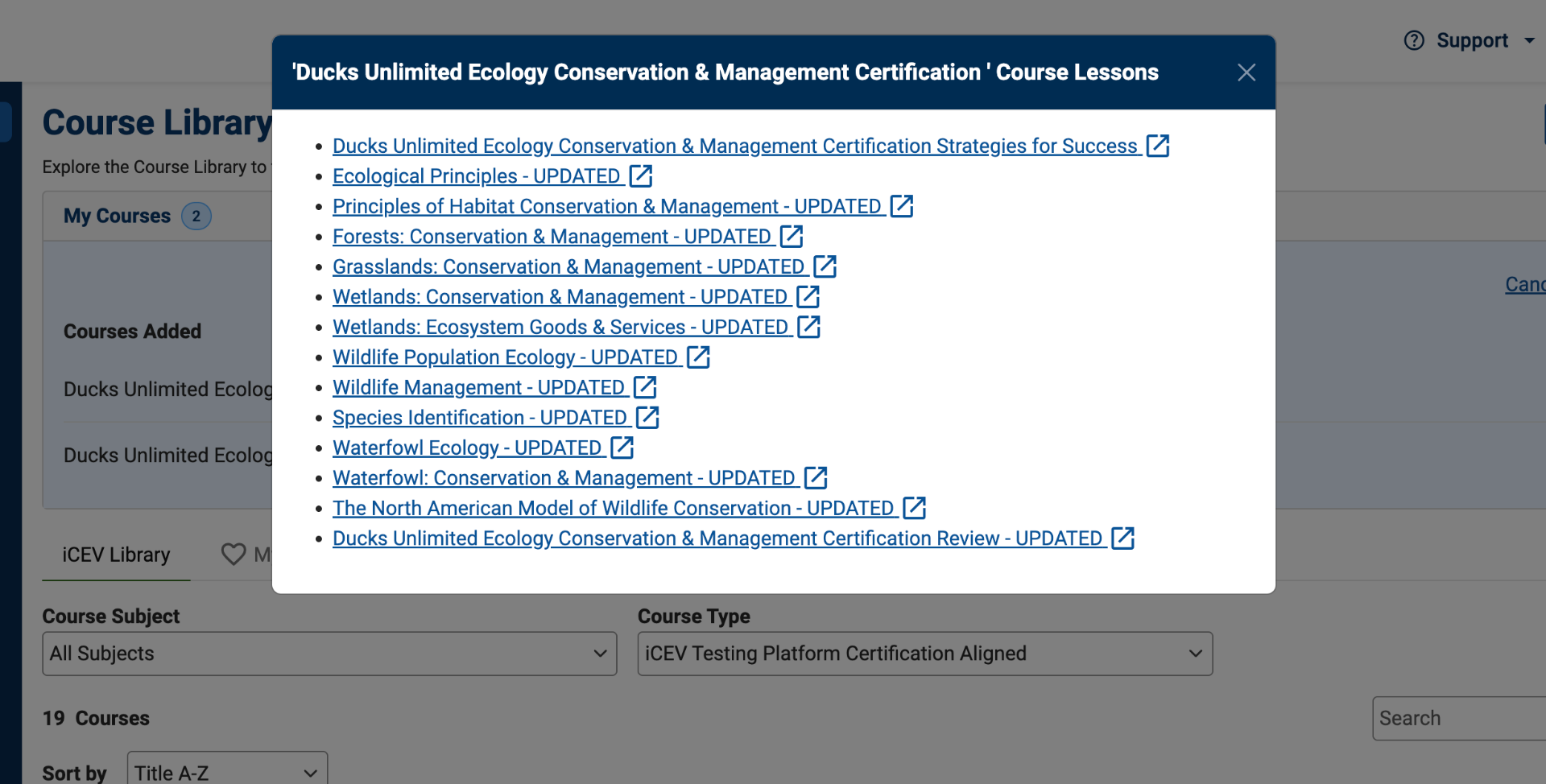Open Wetlands: Conservation & Management lesson
This screenshot has width=1546, height=784.
(560, 296)
